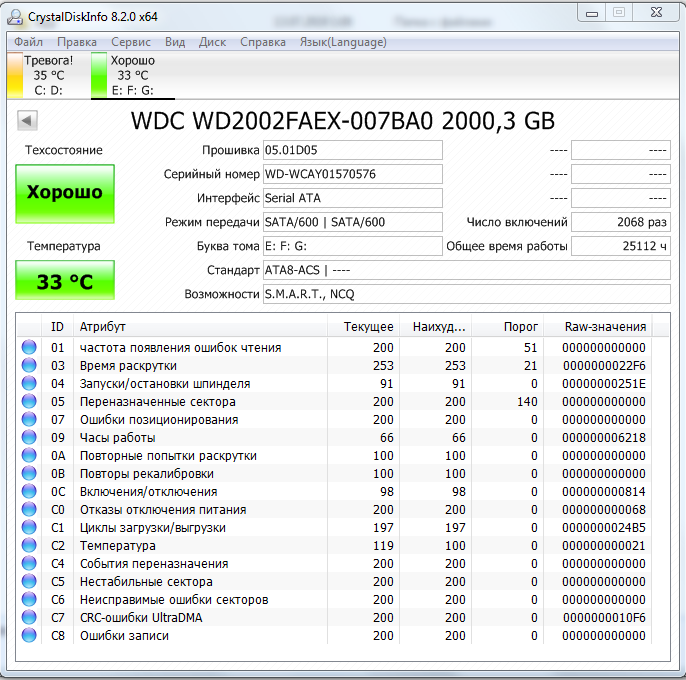Click the Общее время работы value 25112 ч
This screenshot has width=686, height=680.
click(x=621, y=246)
